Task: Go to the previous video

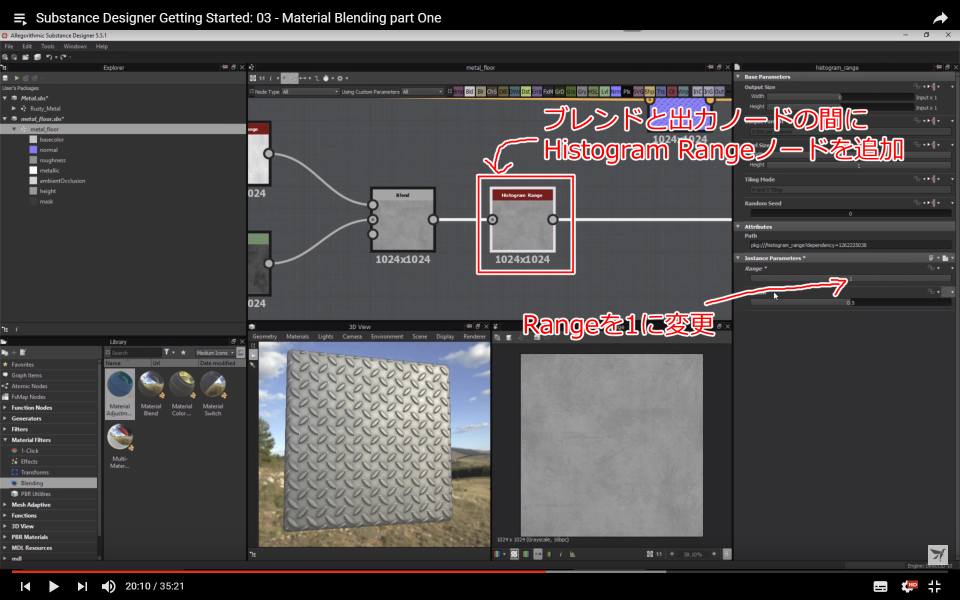Action: (25, 587)
